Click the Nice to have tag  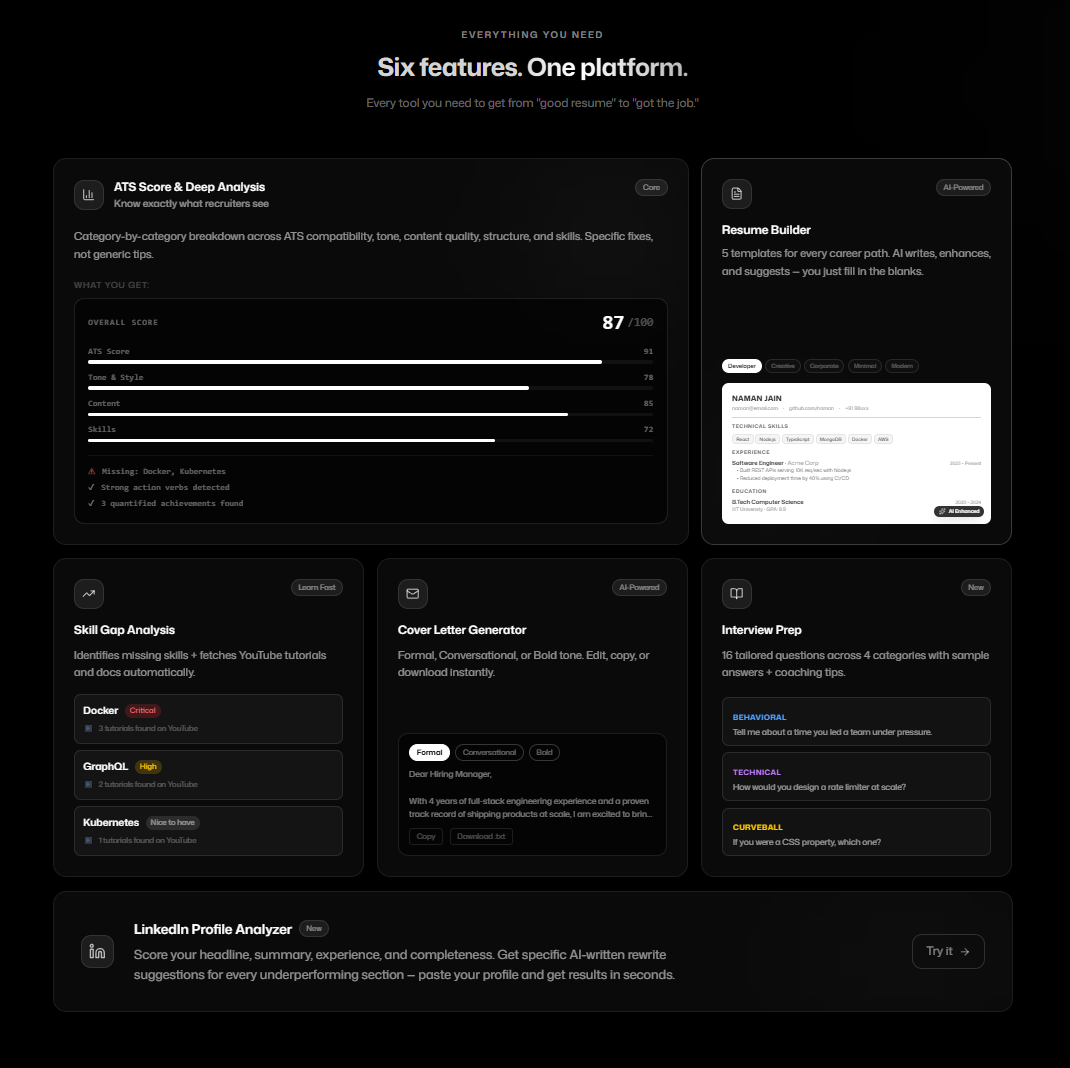173,822
